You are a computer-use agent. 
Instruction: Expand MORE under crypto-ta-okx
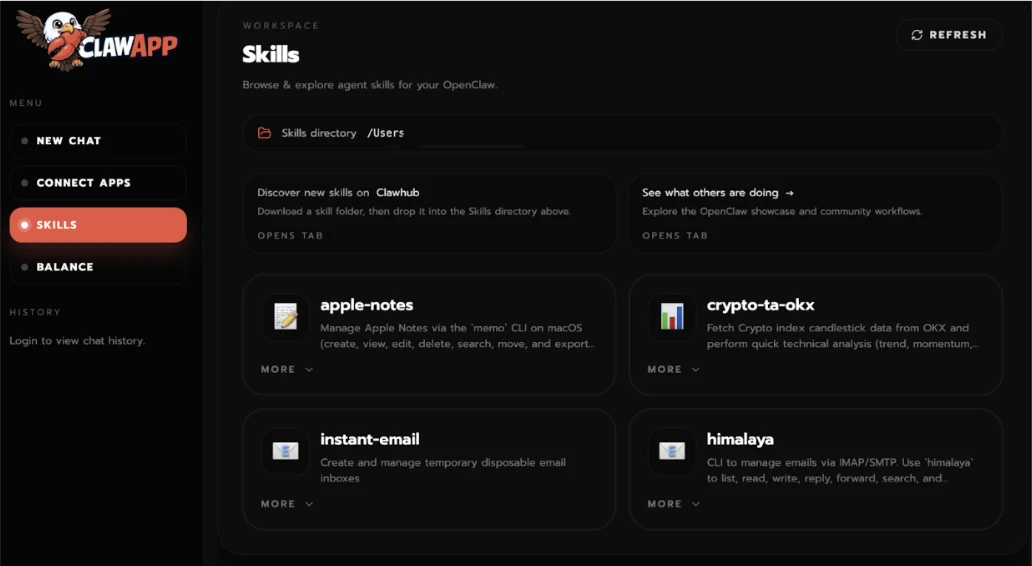pyautogui.click(x=673, y=369)
